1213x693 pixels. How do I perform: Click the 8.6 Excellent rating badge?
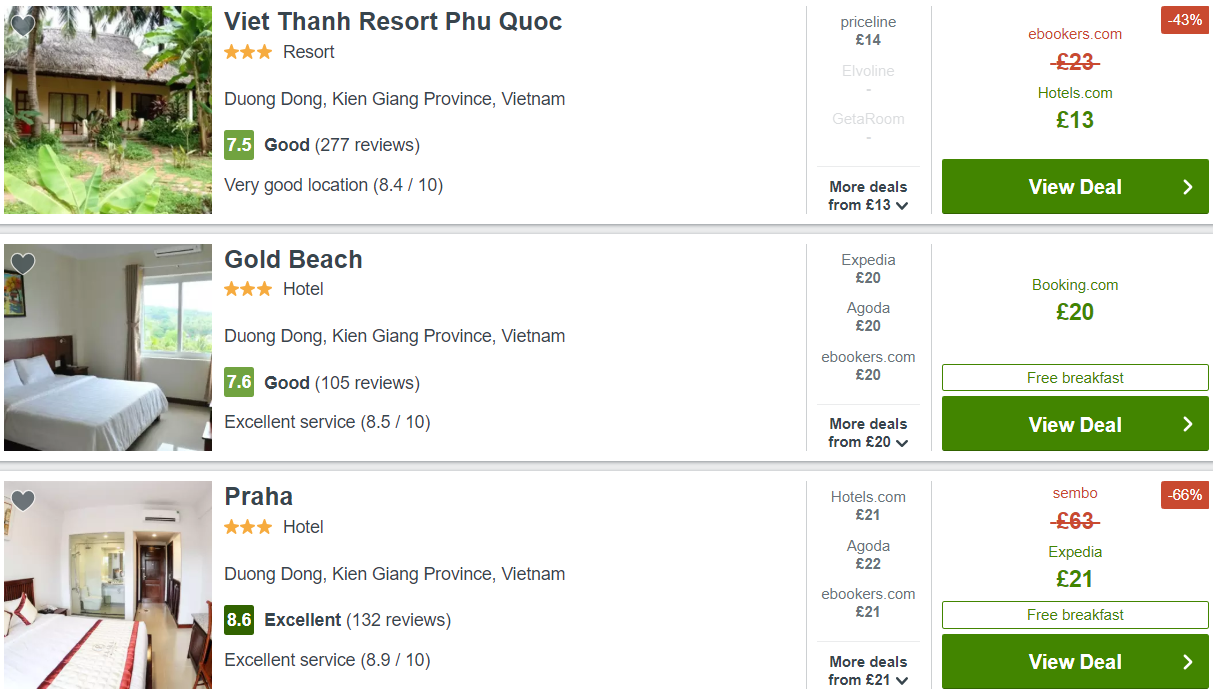[x=239, y=620]
